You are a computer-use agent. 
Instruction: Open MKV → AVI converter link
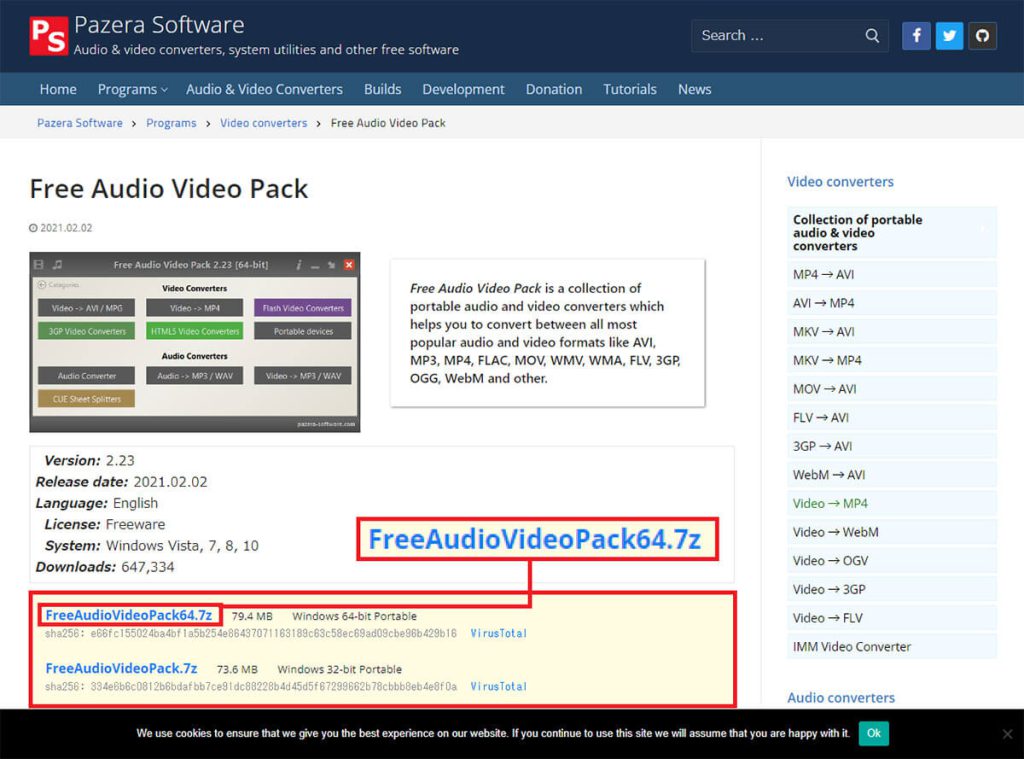[x=892, y=332]
